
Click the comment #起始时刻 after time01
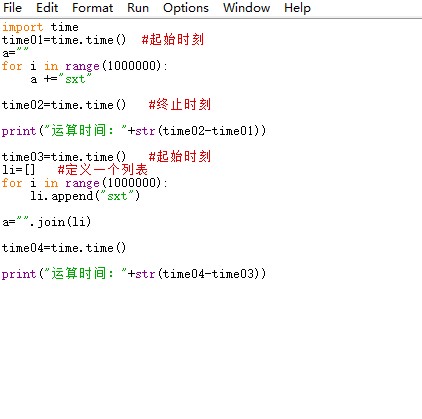[x=173, y=39]
